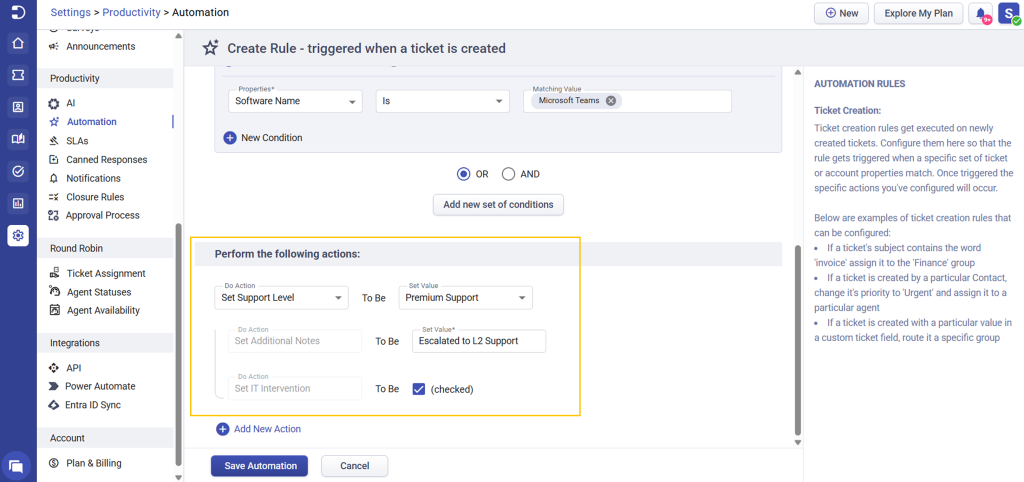Click the Escalated to L2 Support field
Image resolution: width=1024 pixels, height=482 pixels.
(479, 341)
